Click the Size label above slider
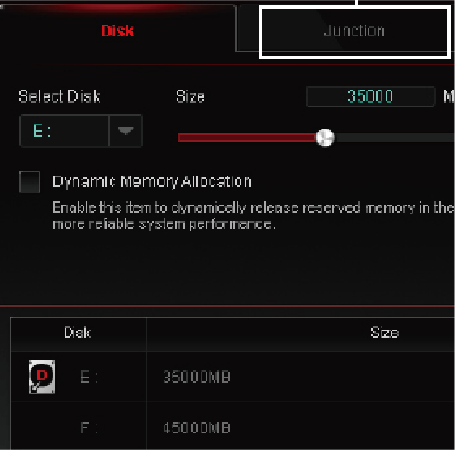Screen dimensions: 455x452 pos(190,97)
